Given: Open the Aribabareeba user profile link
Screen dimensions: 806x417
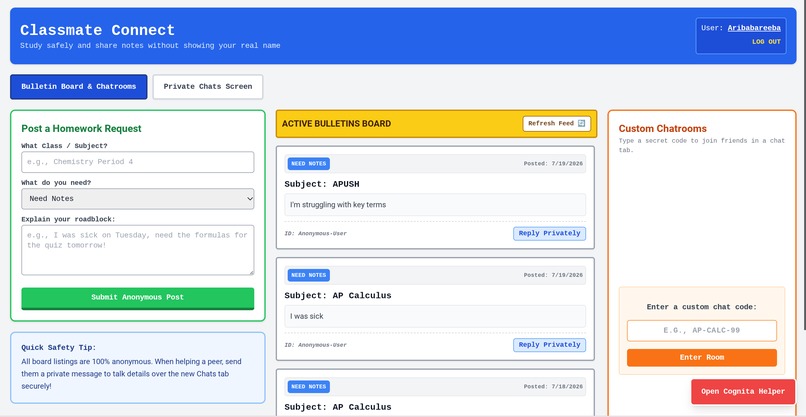Looking at the screenshot, I should coord(754,28).
